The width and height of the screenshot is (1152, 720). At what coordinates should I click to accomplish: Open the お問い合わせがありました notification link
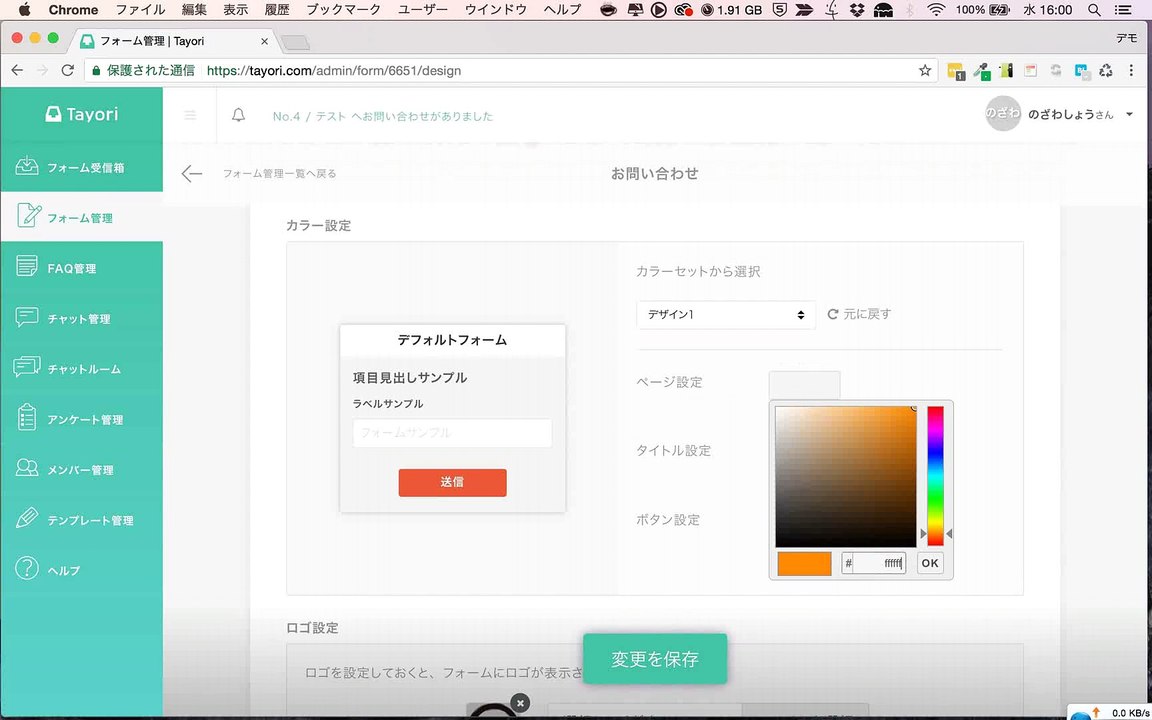coord(383,116)
